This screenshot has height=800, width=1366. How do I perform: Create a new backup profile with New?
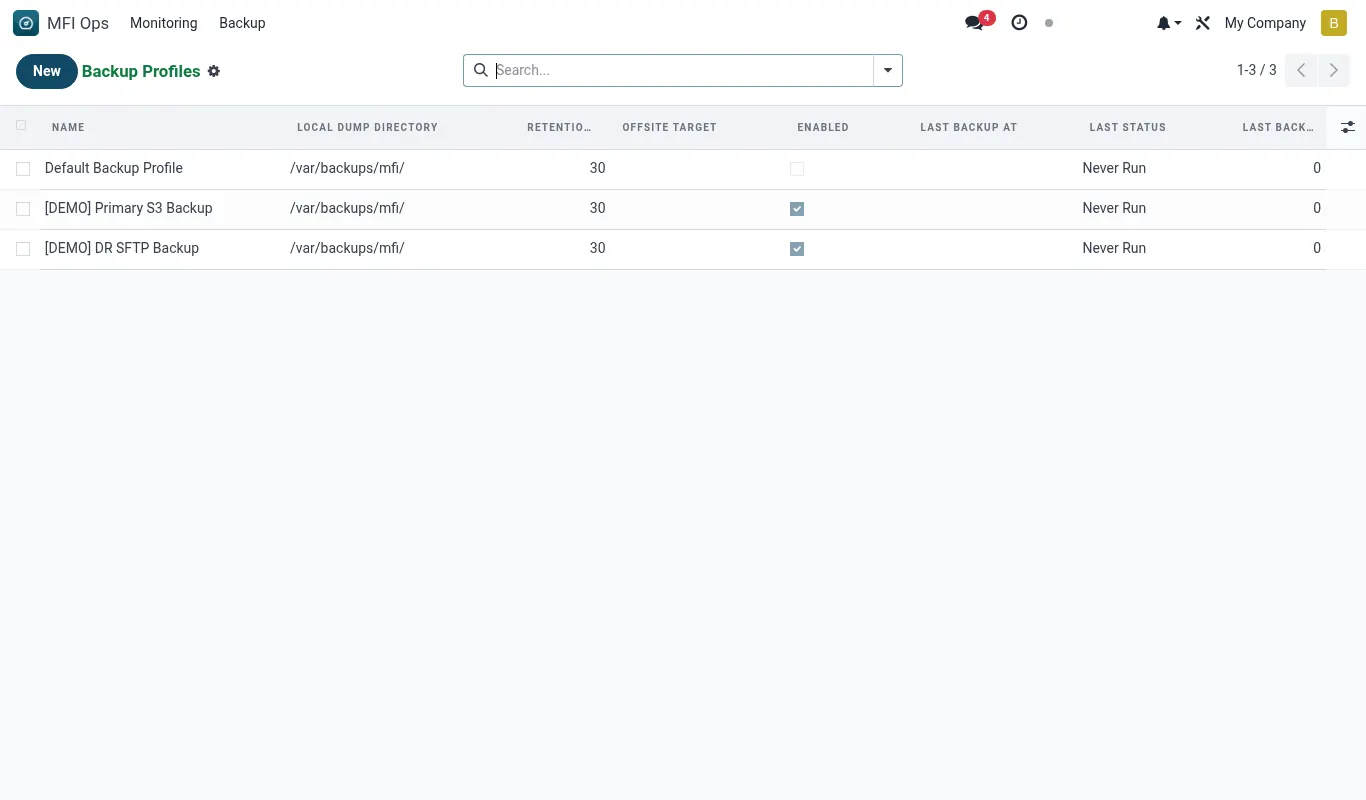47,71
